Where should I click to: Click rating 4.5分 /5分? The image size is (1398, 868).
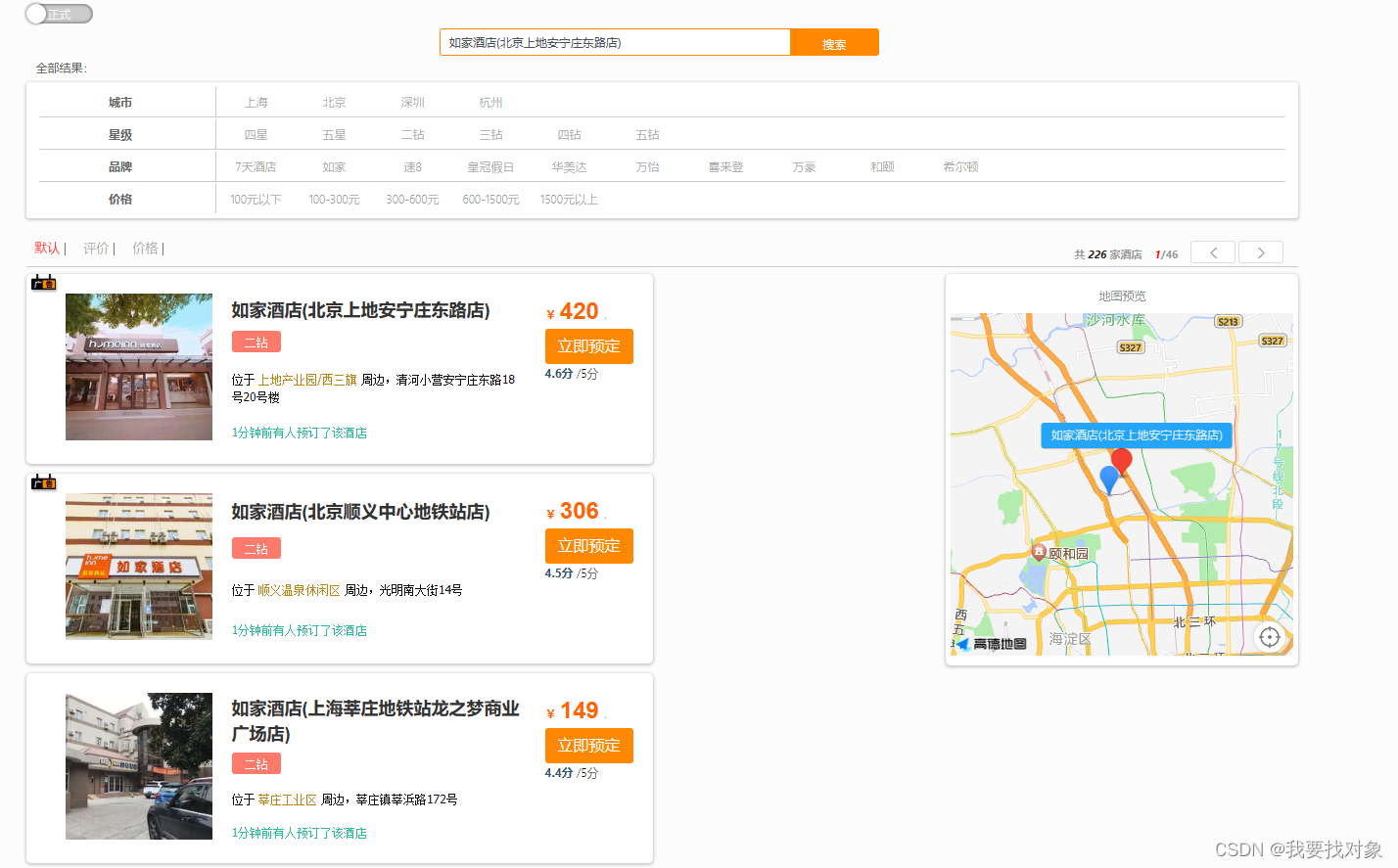572,573
